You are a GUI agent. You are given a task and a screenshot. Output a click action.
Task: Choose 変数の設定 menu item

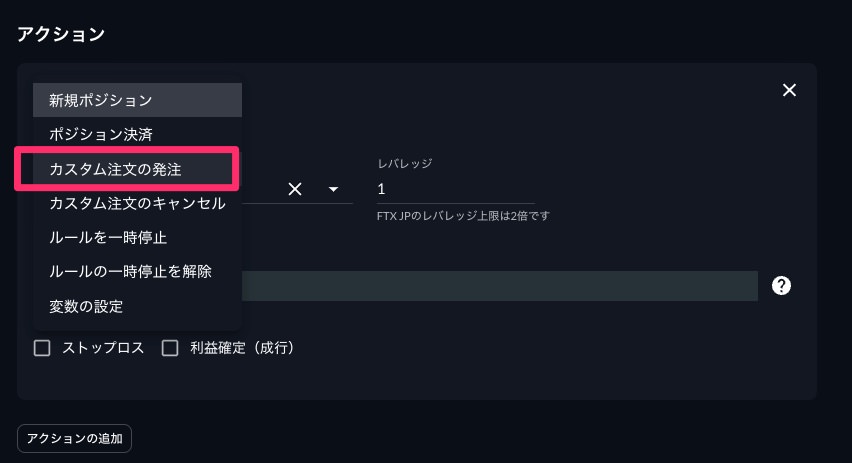pos(137,306)
